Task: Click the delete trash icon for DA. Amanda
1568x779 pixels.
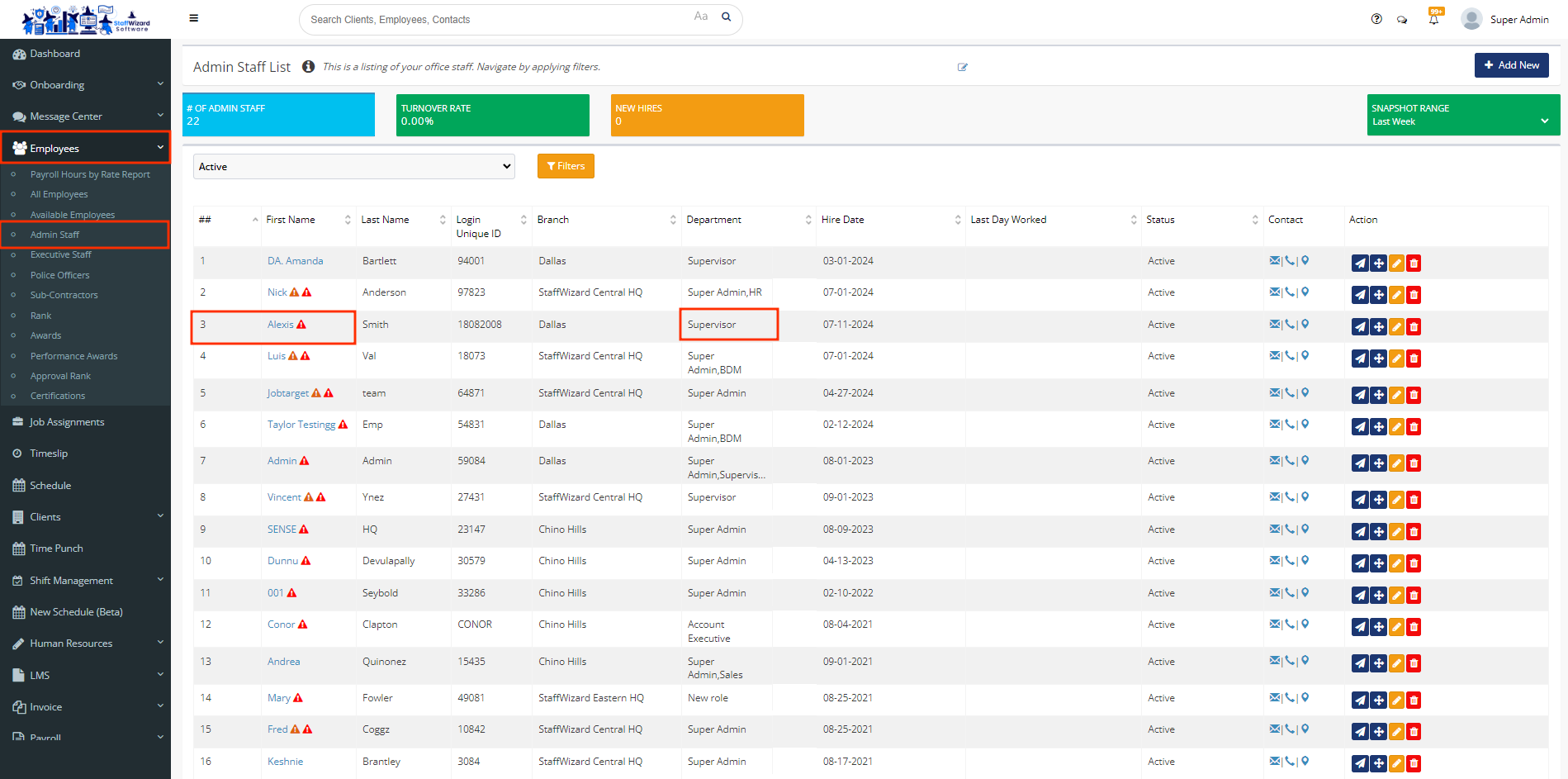Action: (x=1414, y=264)
